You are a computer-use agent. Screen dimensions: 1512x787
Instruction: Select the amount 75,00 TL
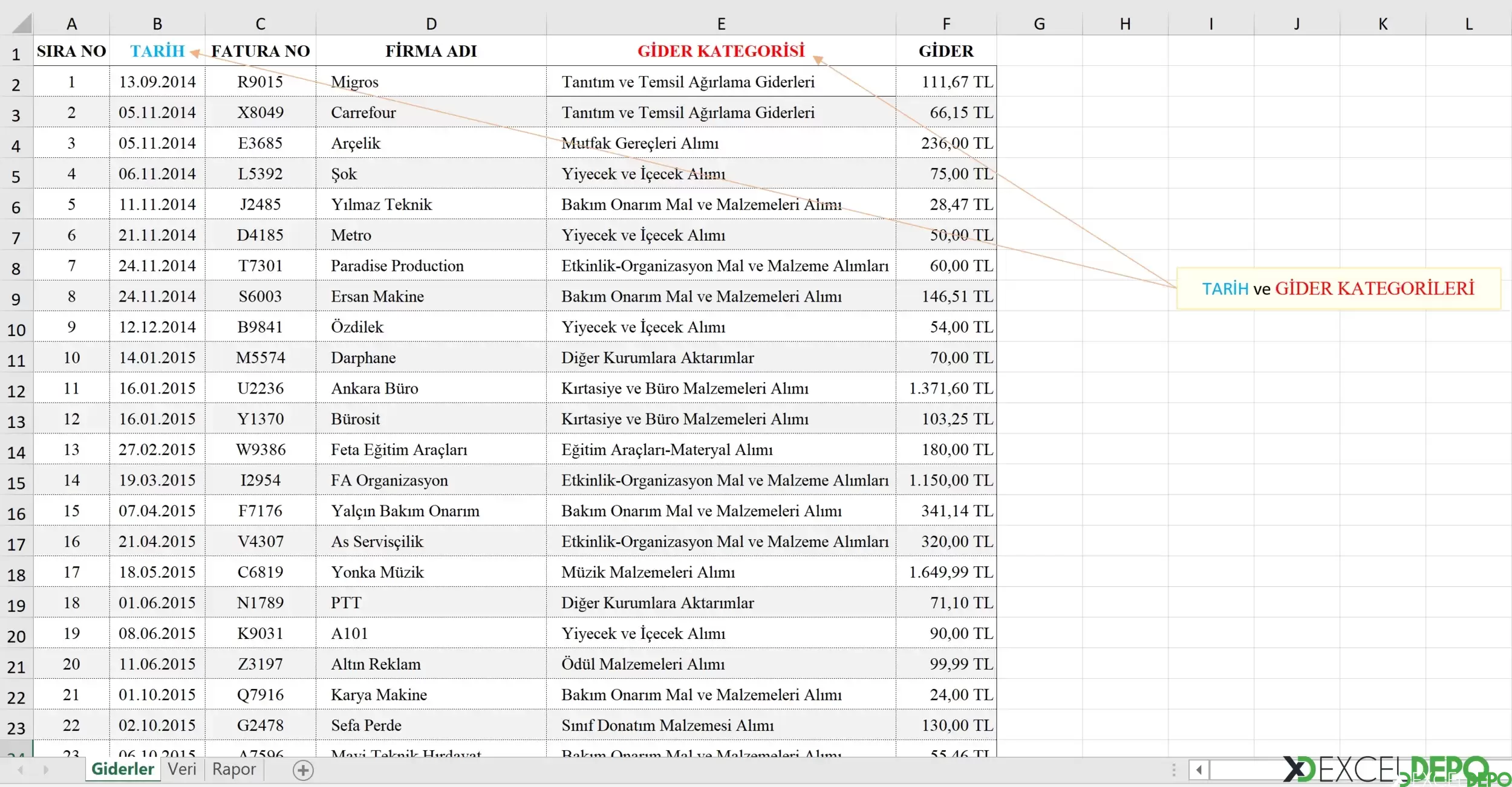(x=946, y=173)
